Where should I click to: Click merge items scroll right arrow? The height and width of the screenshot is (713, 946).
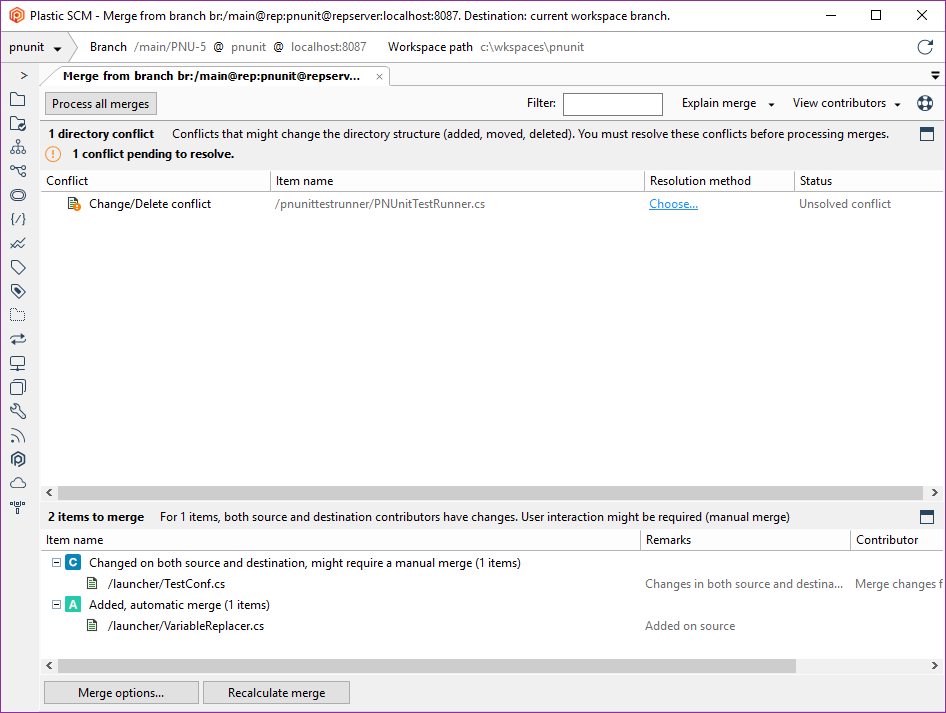(935, 665)
